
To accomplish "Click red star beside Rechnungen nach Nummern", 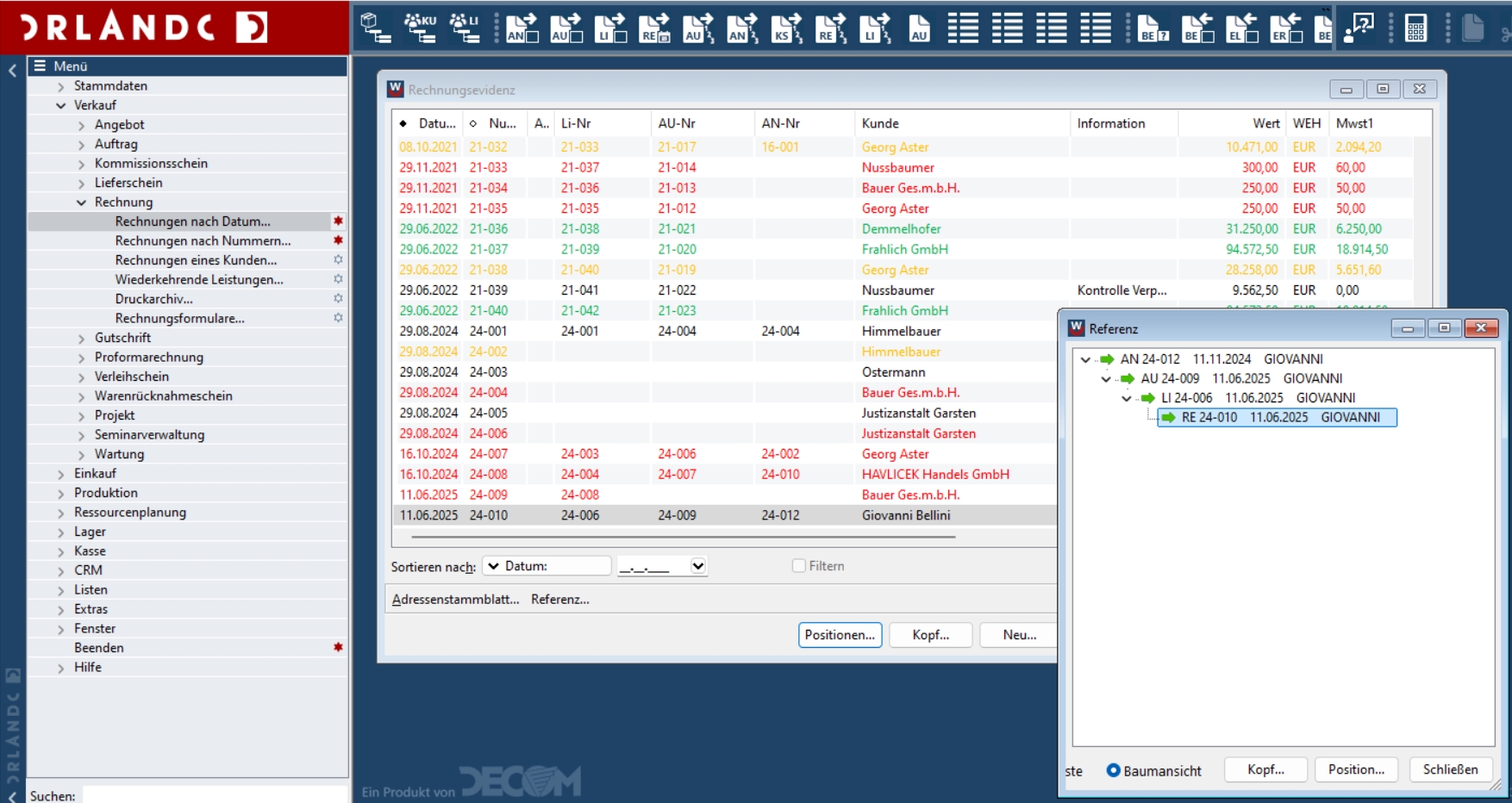I will tap(338, 240).
